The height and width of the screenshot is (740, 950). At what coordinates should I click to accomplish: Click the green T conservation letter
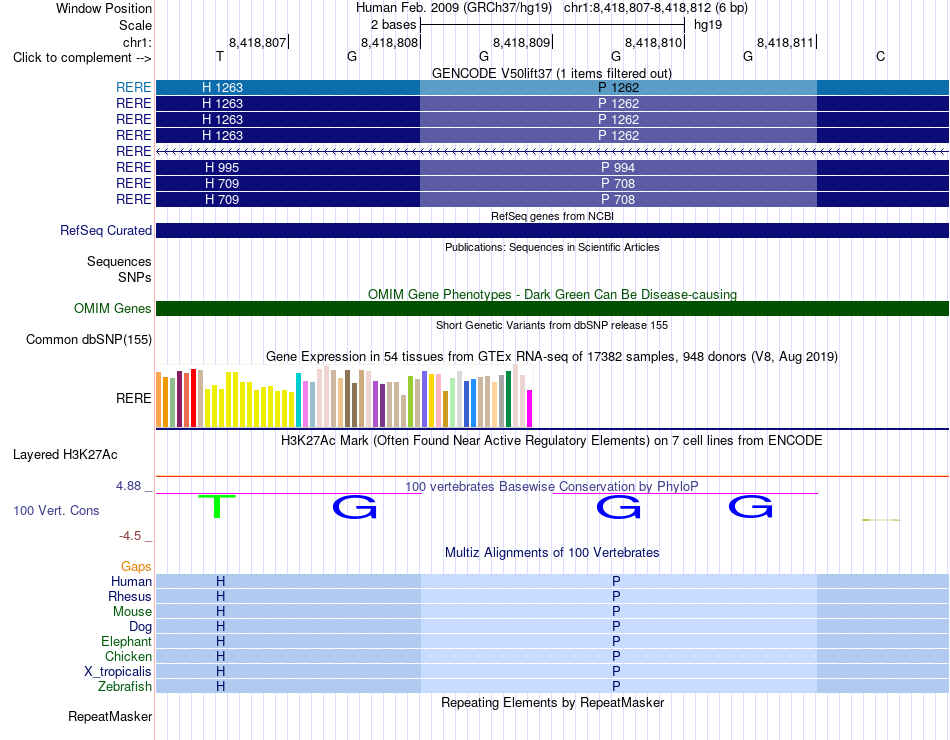click(216, 506)
